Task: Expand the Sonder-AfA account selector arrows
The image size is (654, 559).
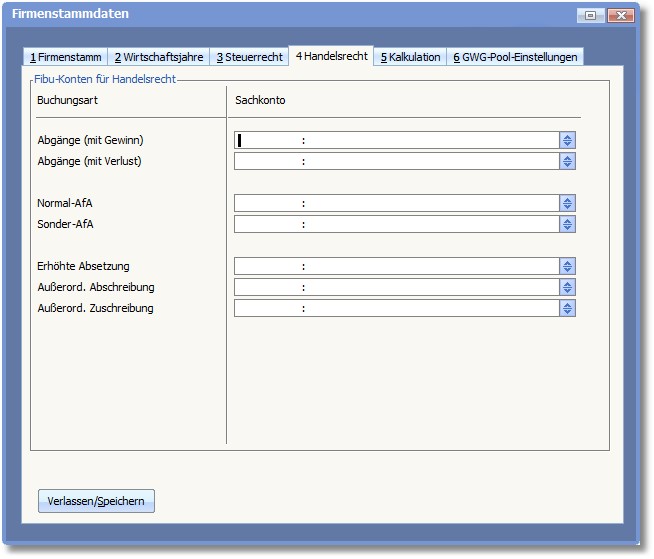Action: point(568,225)
